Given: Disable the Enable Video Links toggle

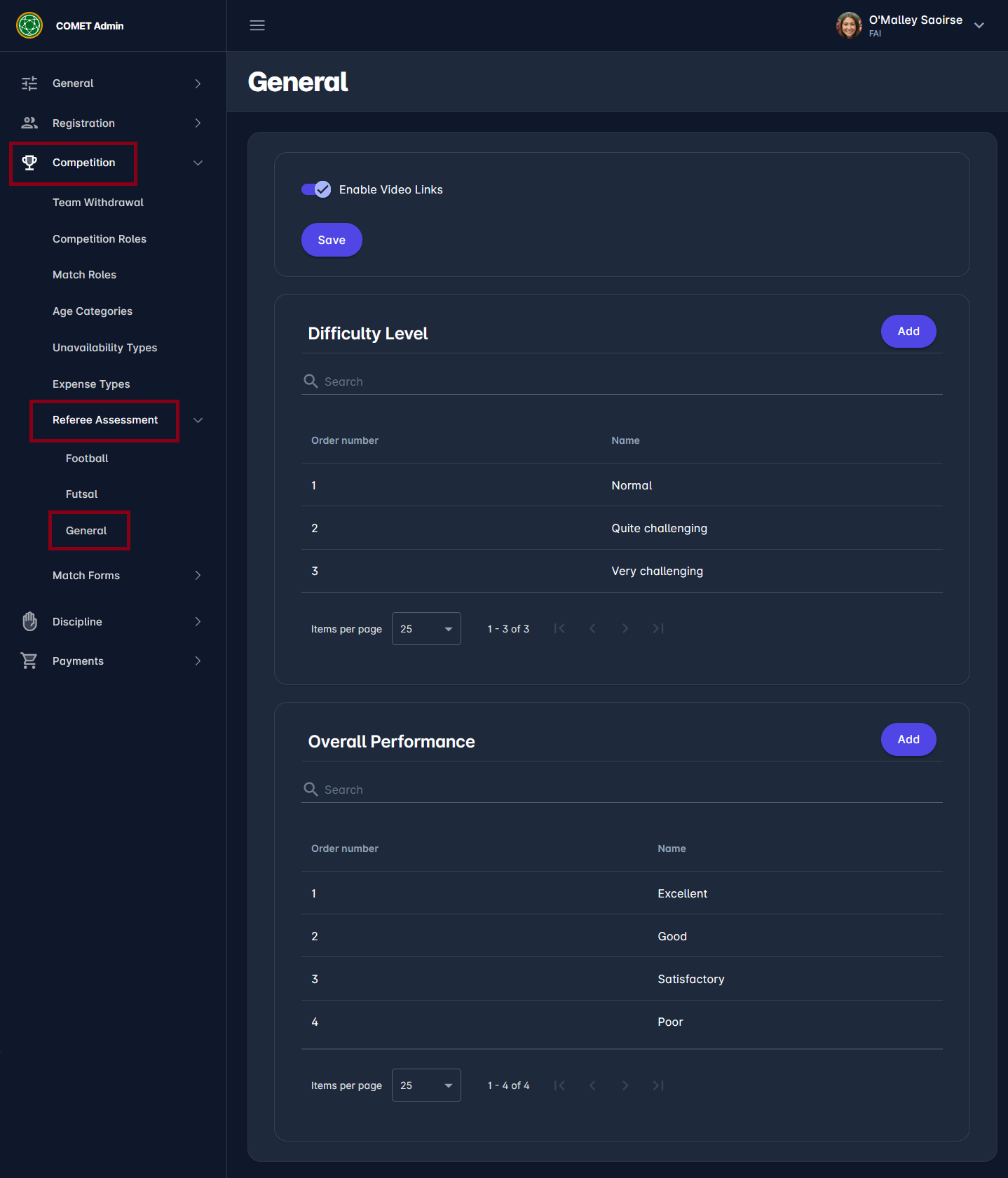Looking at the screenshot, I should coord(316,189).
